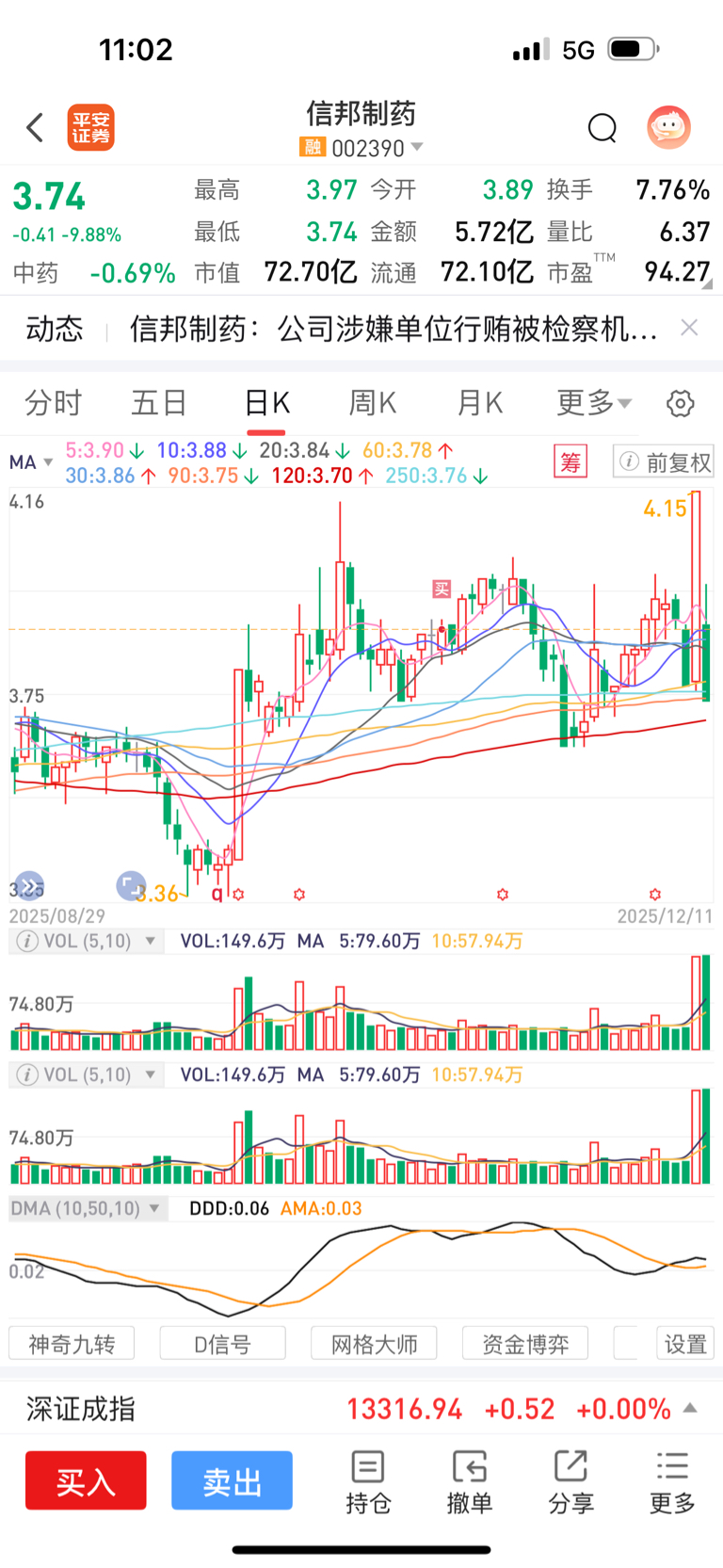Tap the current price 3.74
Viewport: 723px width, 1568px height.
(49, 197)
